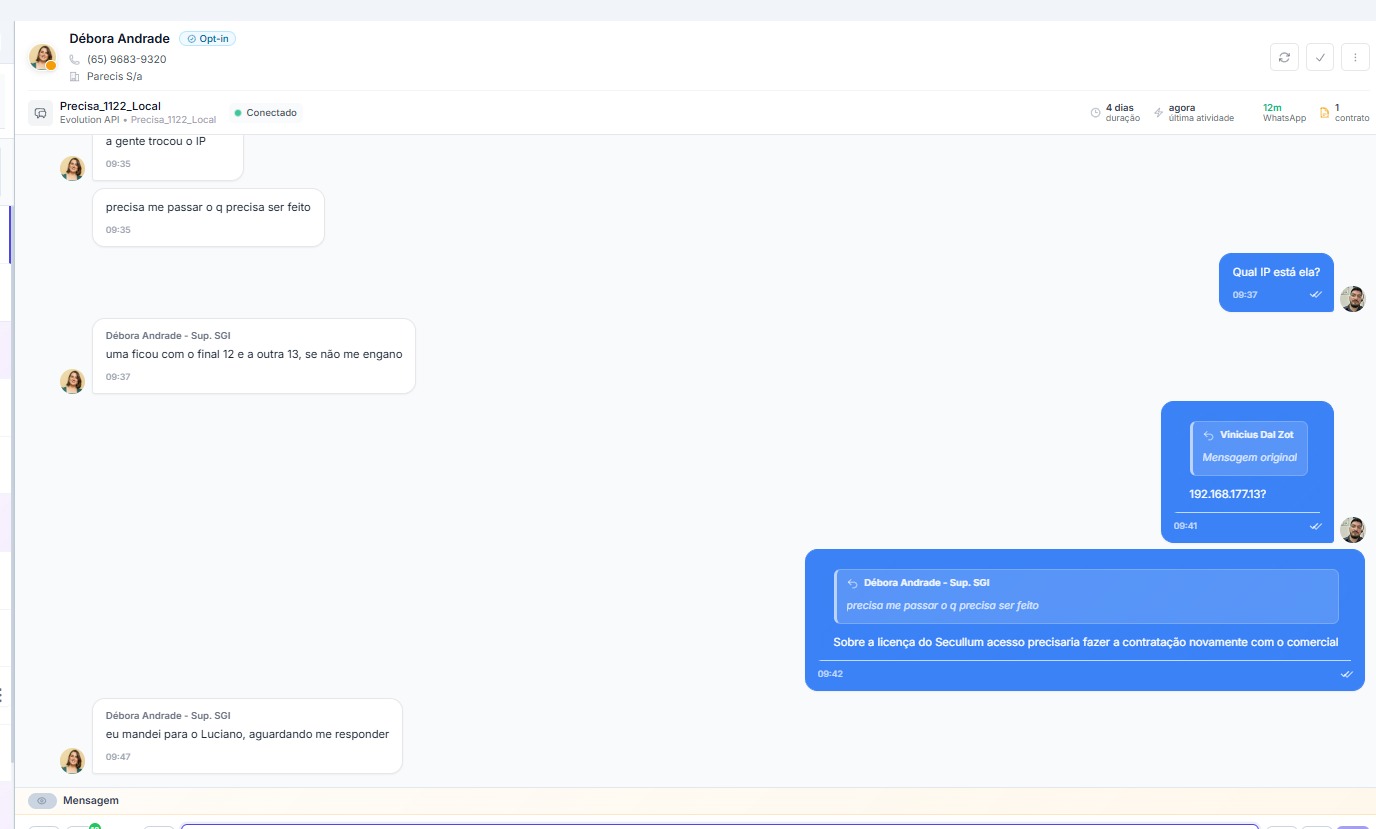Click the refresh conversation icon

tap(1284, 57)
